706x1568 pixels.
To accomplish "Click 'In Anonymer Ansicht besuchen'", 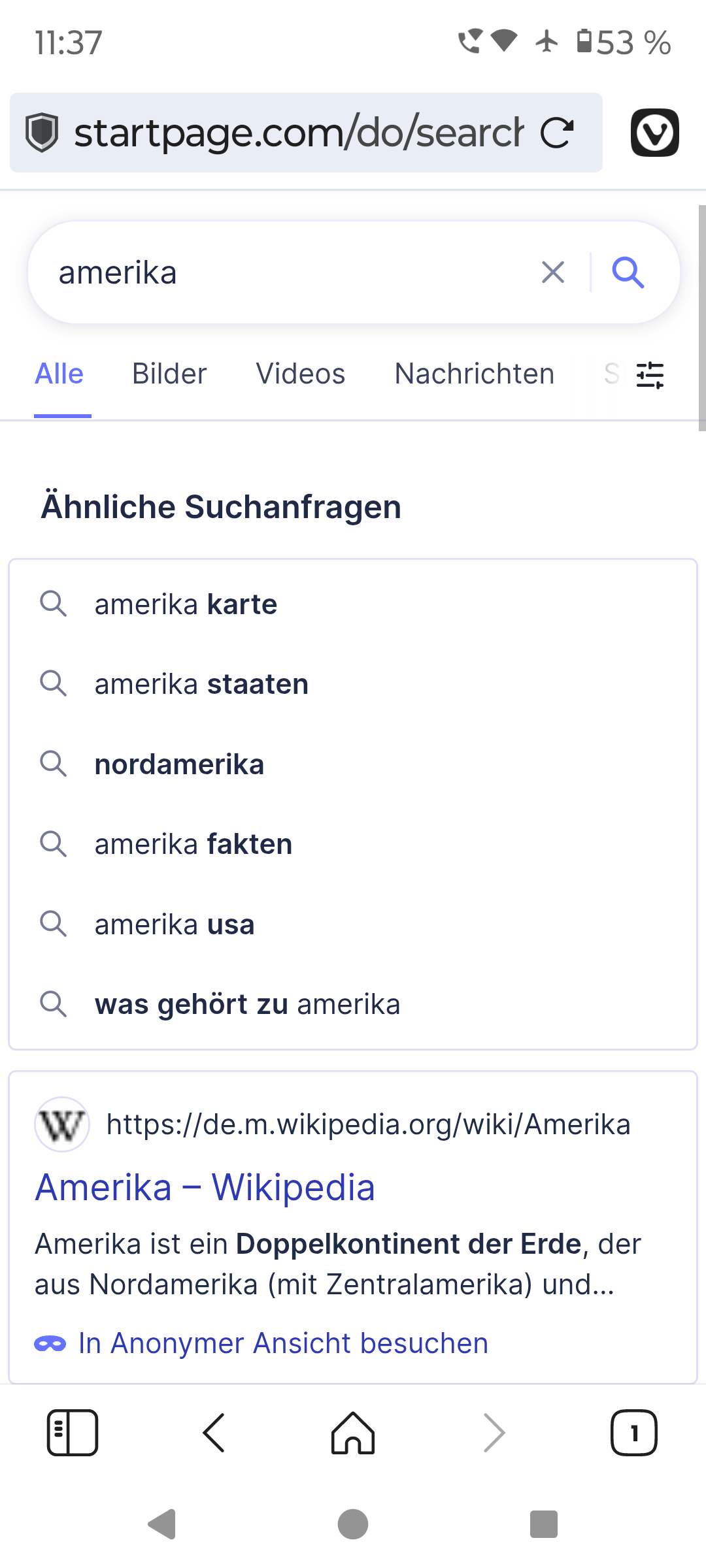I will [x=282, y=1344].
